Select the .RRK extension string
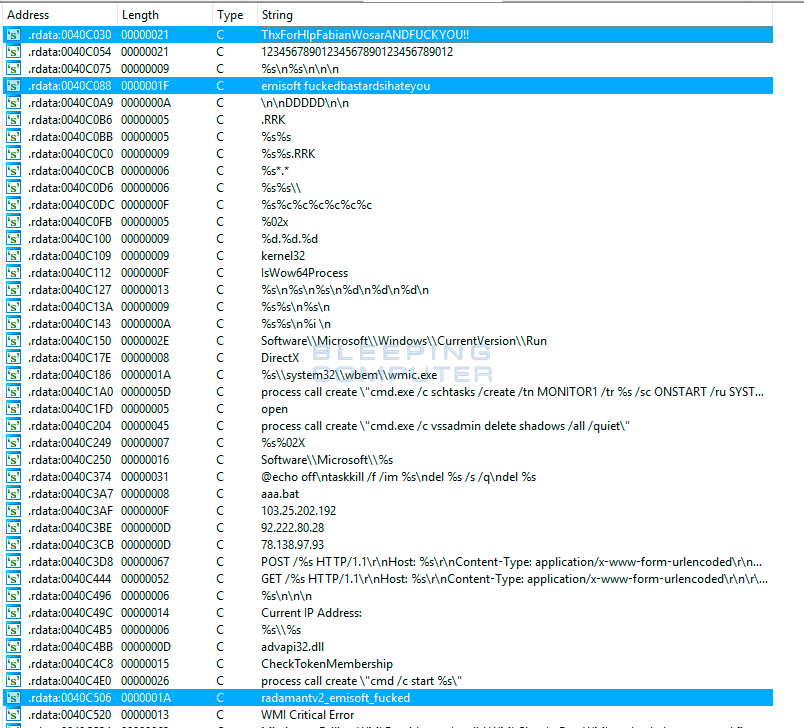Screen dimensions: 804x728 (273, 120)
